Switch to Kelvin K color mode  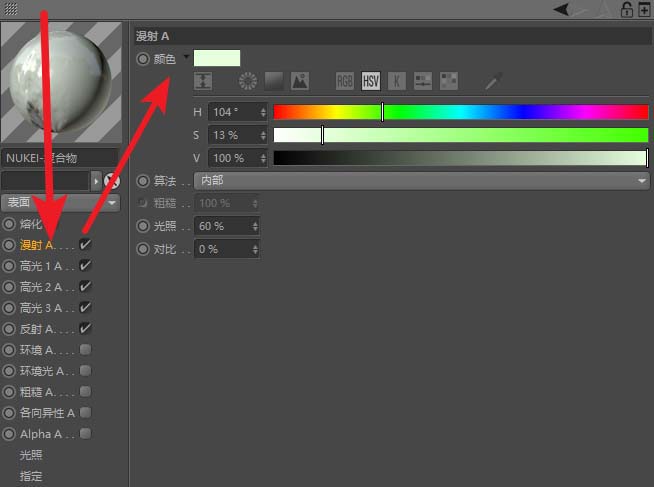397,81
